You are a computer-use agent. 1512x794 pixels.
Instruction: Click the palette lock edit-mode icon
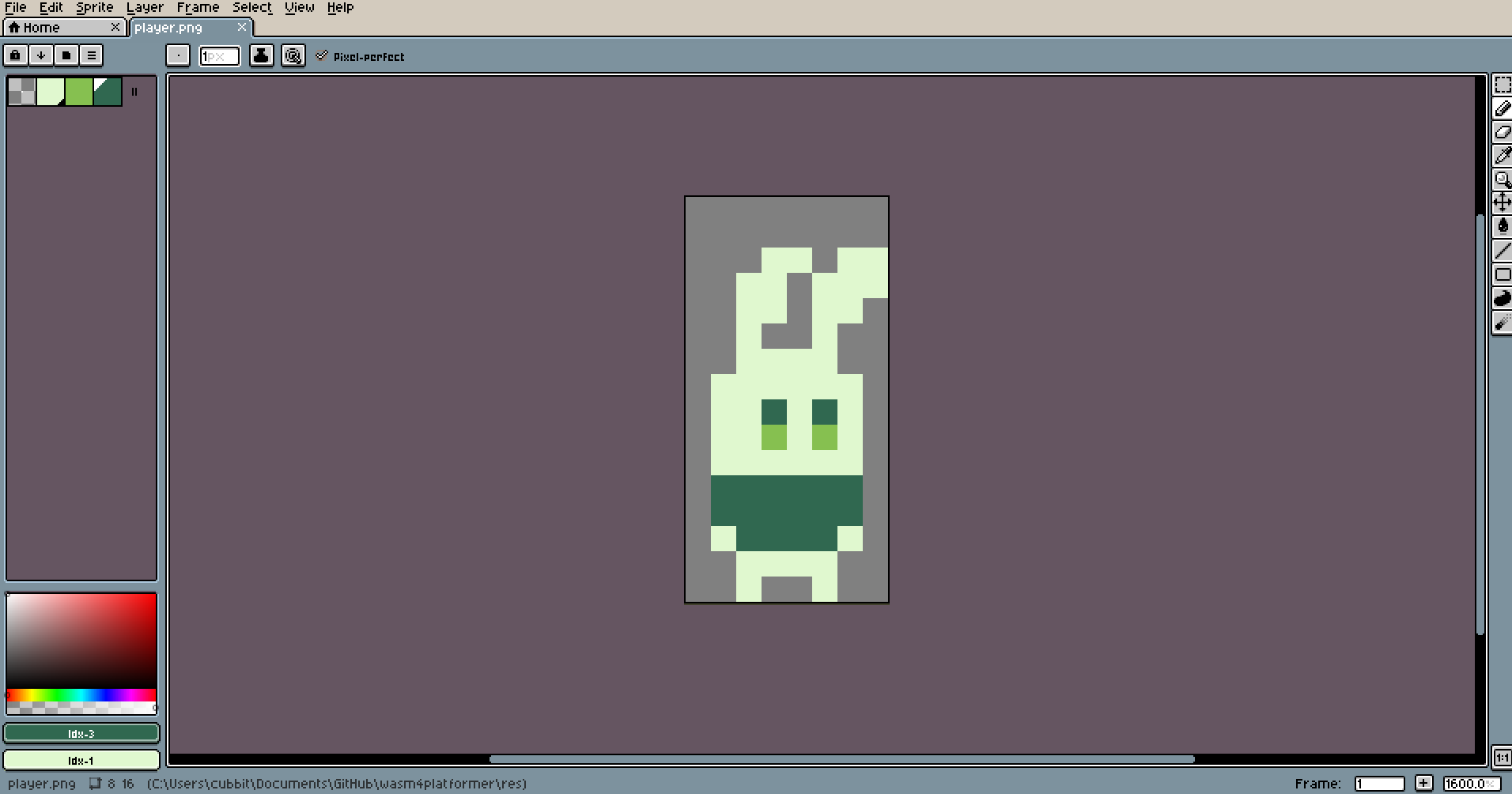[x=15, y=55]
